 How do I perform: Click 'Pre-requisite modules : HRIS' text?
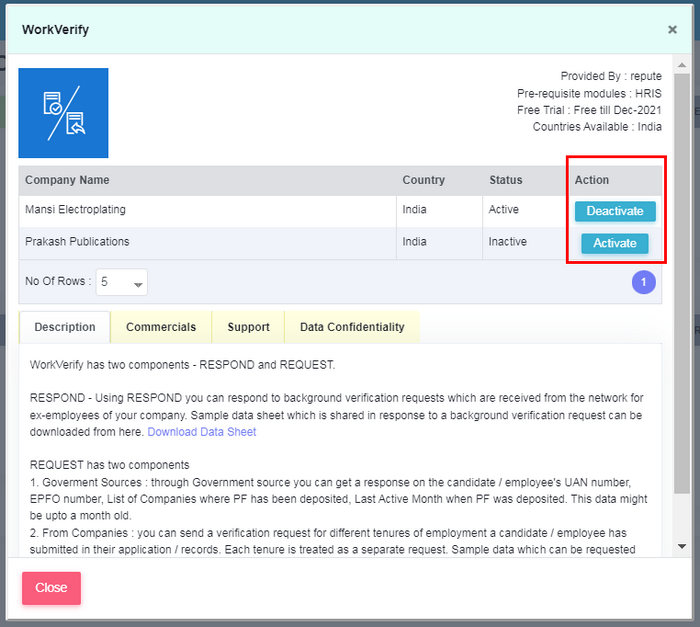coord(589,94)
